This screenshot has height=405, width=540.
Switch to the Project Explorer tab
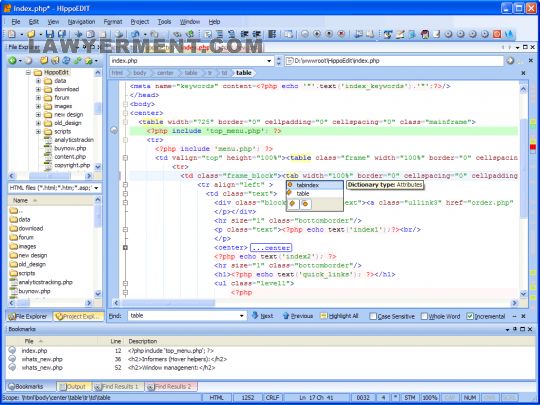click(x=79, y=316)
